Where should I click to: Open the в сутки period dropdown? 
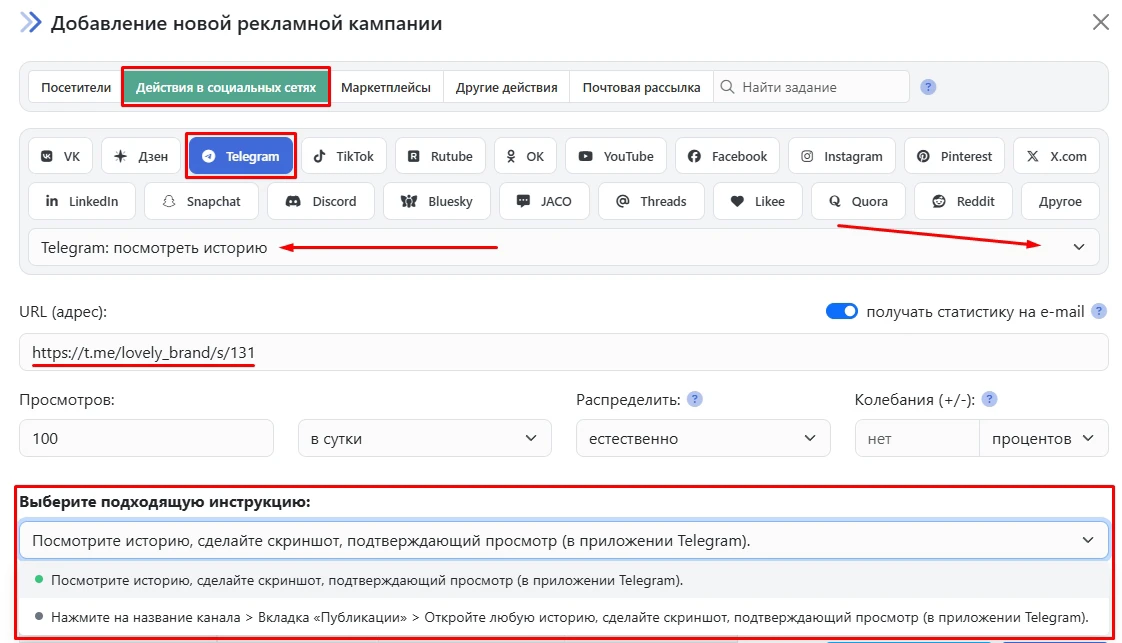(424, 438)
